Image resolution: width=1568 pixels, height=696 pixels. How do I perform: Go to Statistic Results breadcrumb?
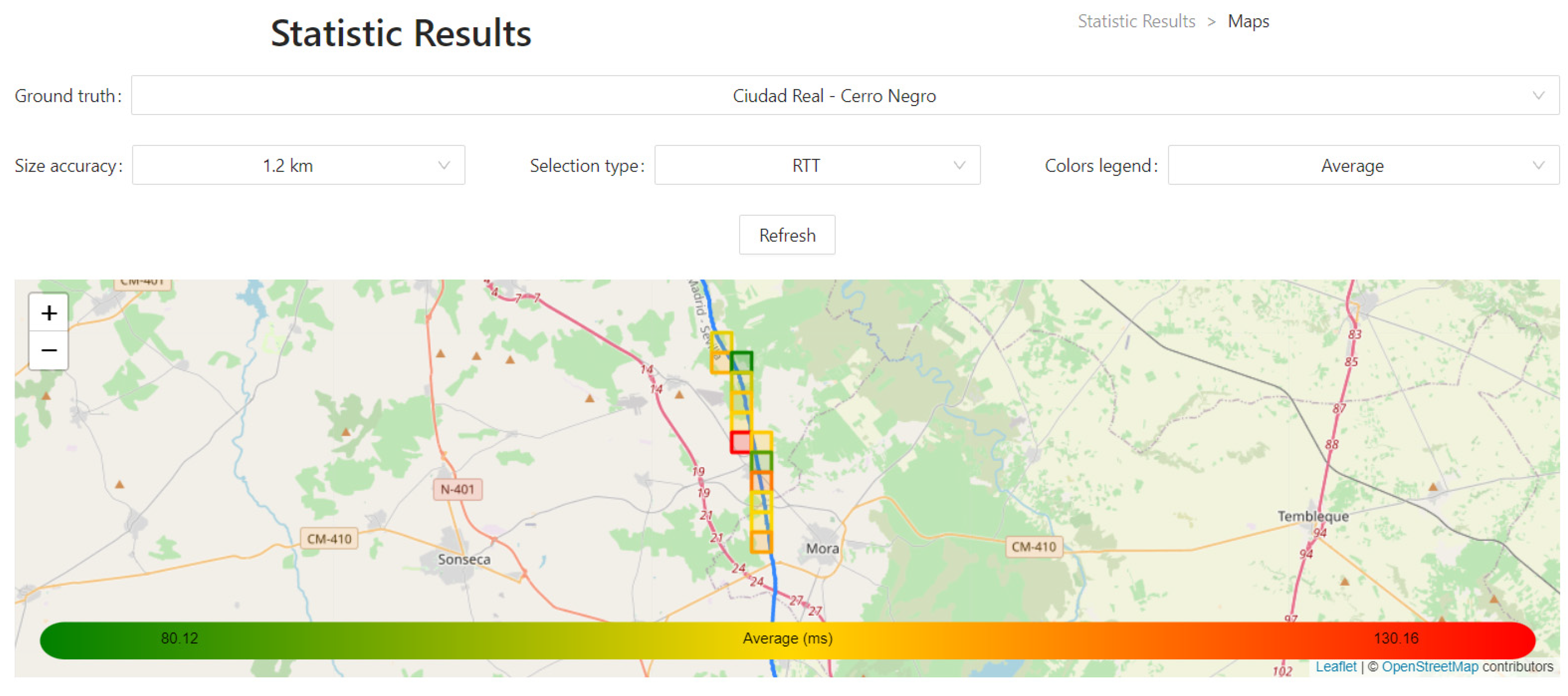(x=1136, y=21)
